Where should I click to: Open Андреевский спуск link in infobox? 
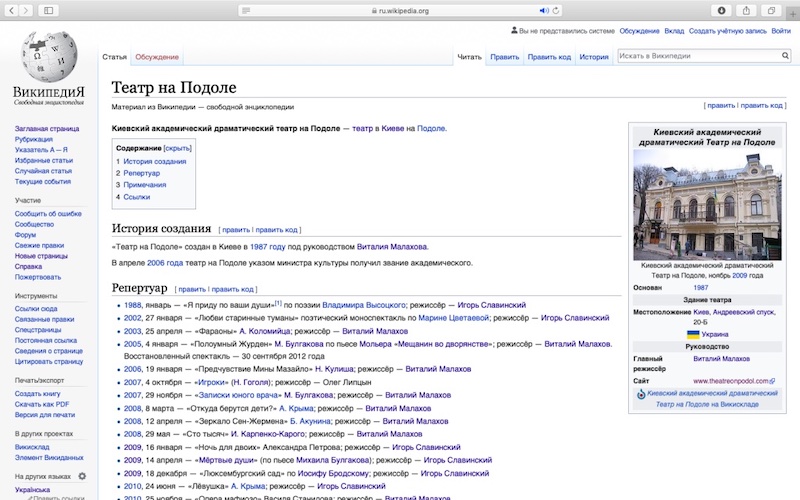point(743,312)
